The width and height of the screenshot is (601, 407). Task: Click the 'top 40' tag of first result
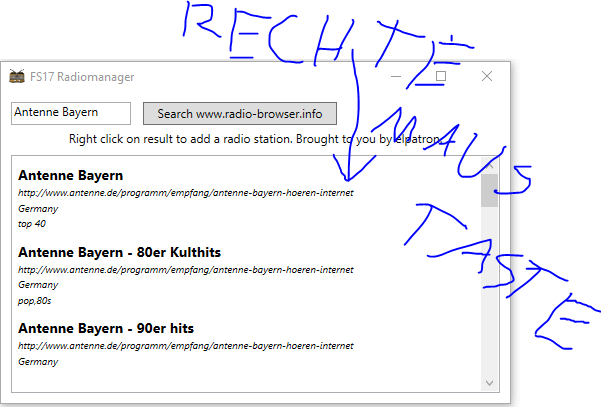pyautogui.click(x=32, y=224)
